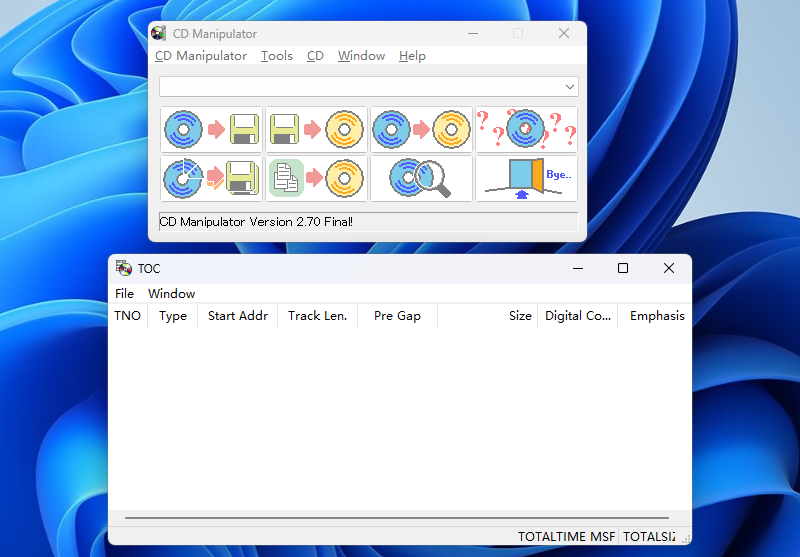Open the Help menu
This screenshot has height=557, width=800.
point(412,56)
